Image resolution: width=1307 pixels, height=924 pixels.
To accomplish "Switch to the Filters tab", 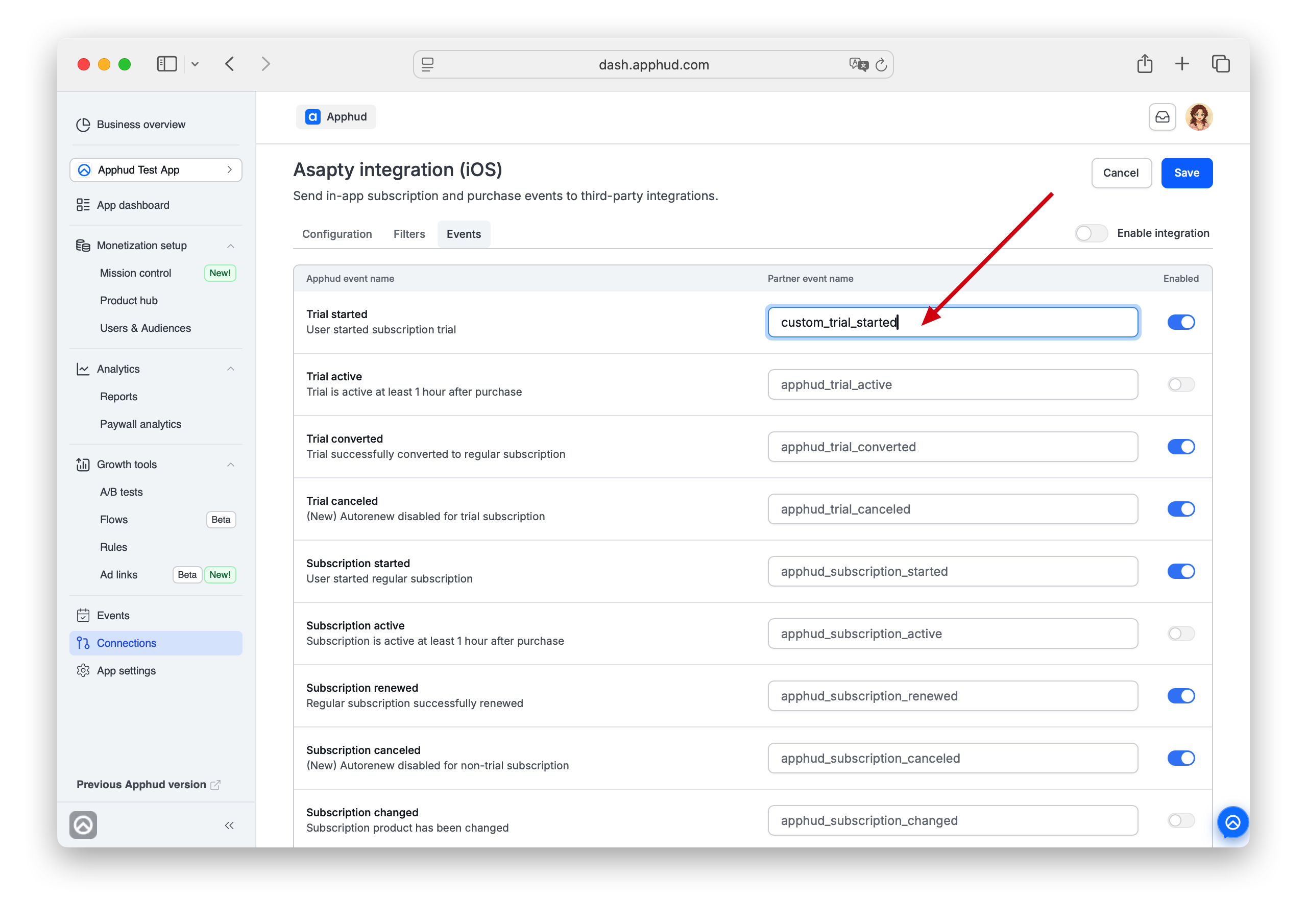I will [x=409, y=234].
